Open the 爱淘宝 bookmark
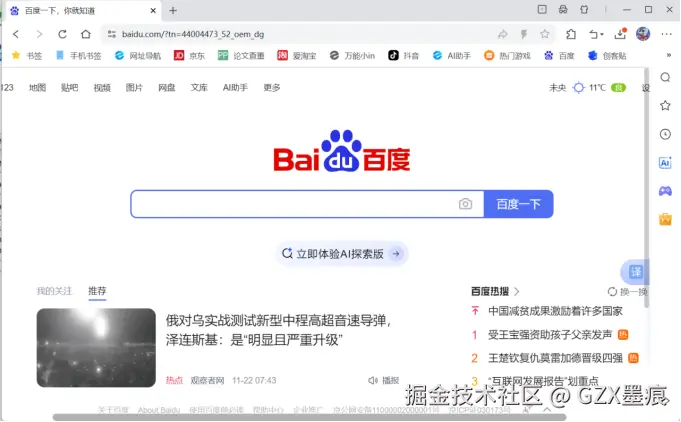Screen dimensions: 681x422 coord(297,56)
